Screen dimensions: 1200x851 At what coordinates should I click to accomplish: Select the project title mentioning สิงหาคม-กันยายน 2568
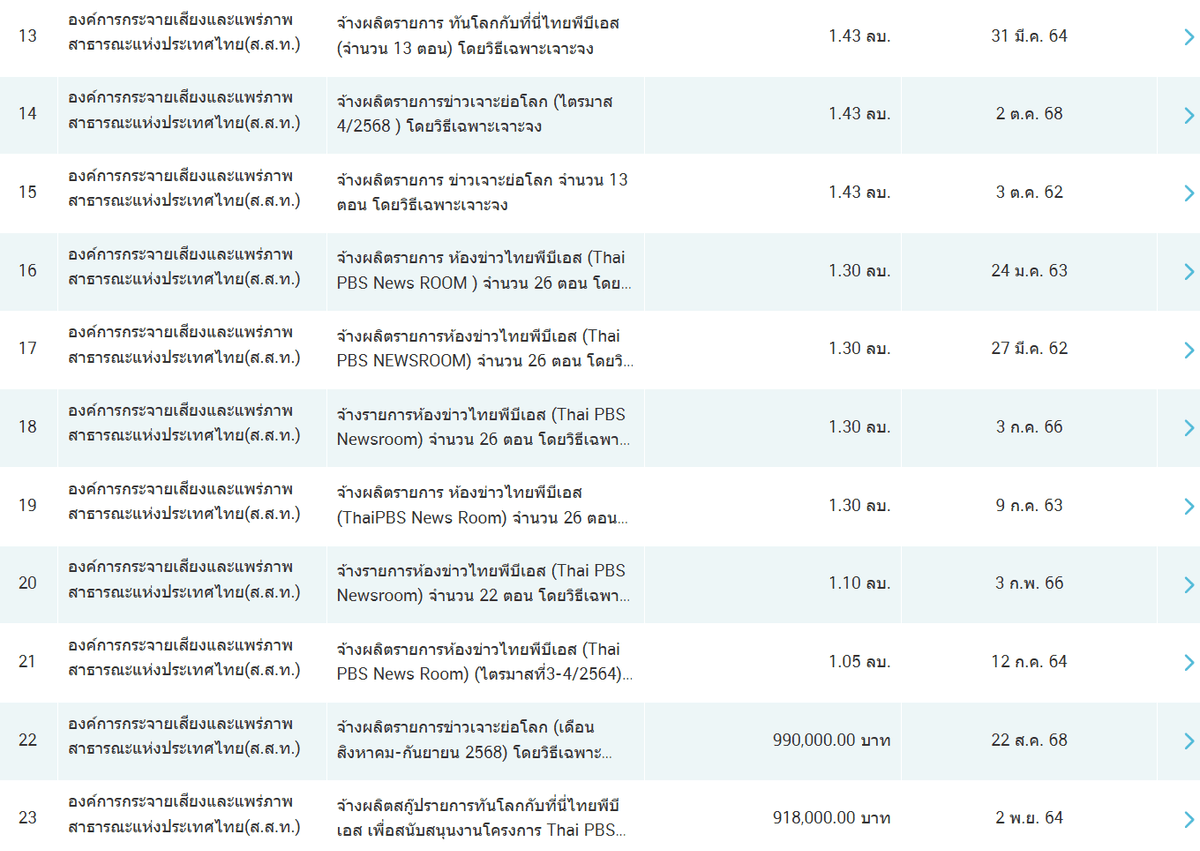click(x=475, y=740)
